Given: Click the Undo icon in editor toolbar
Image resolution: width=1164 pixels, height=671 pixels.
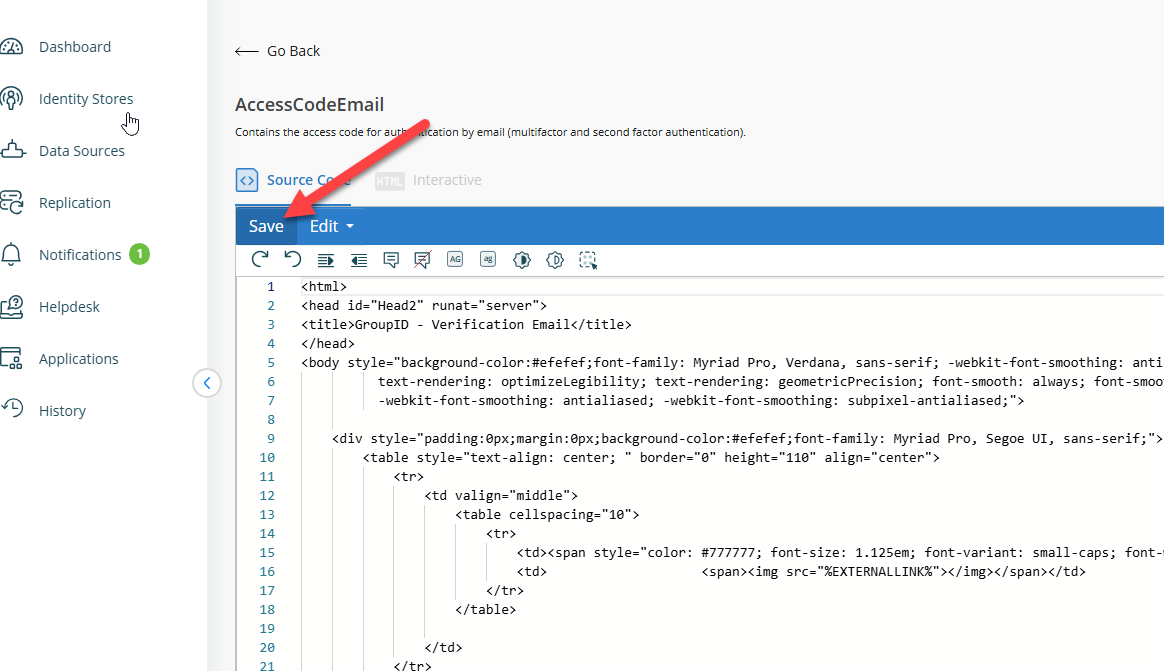Looking at the screenshot, I should pyautogui.click(x=291, y=259).
